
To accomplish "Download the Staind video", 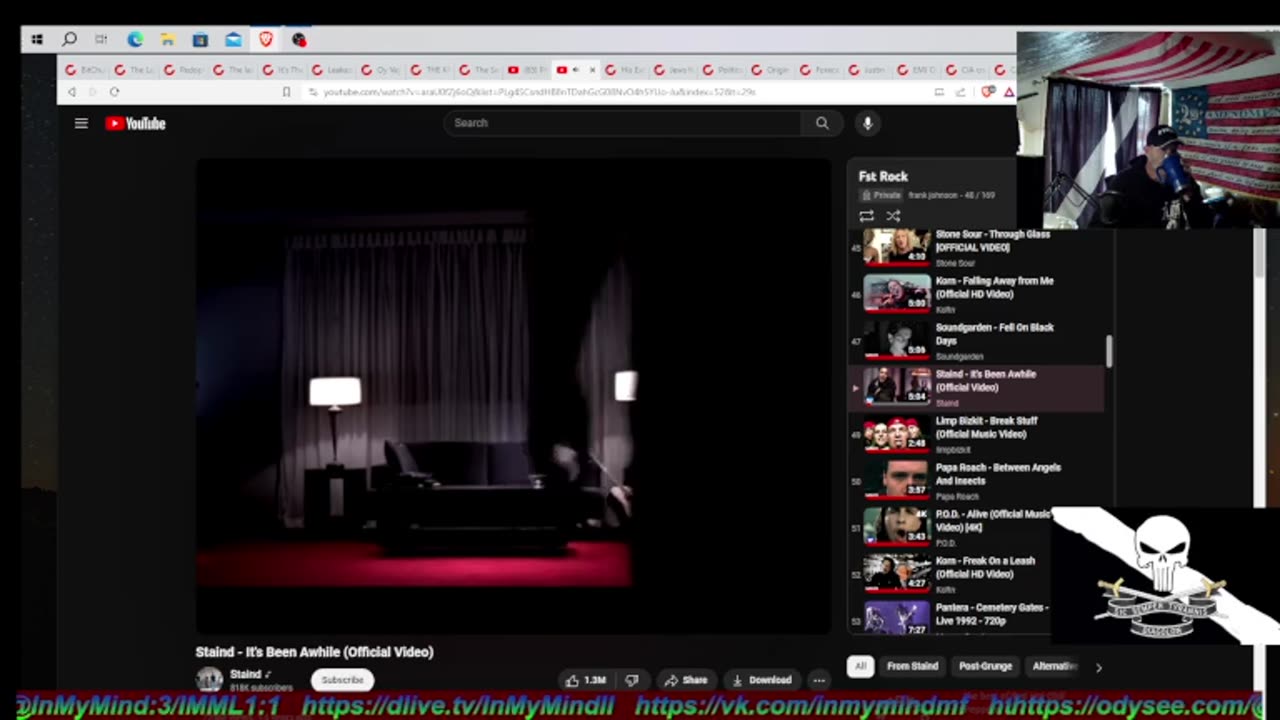I will click(x=762, y=680).
